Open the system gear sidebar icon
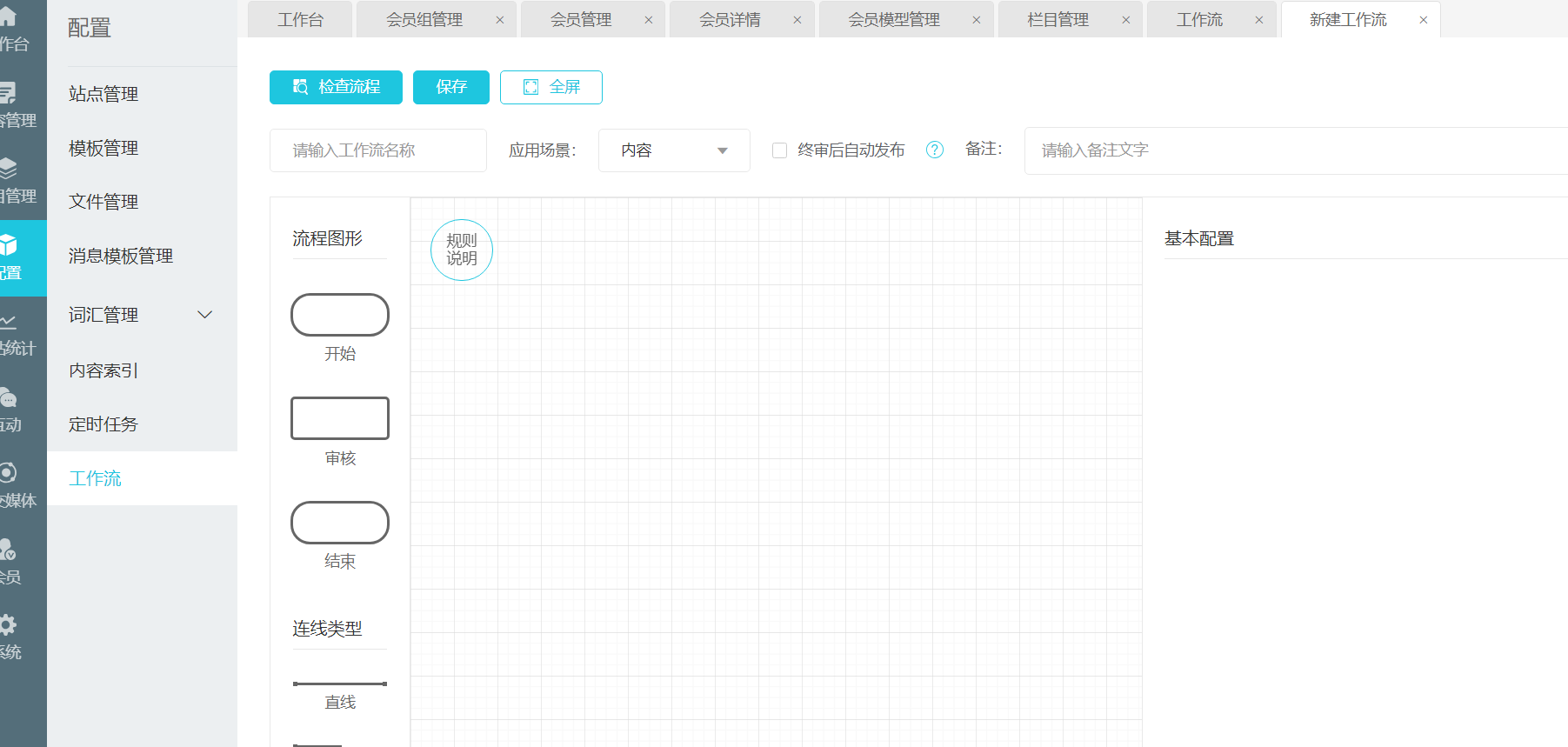The image size is (1568, 747). [x=9, y=624]
